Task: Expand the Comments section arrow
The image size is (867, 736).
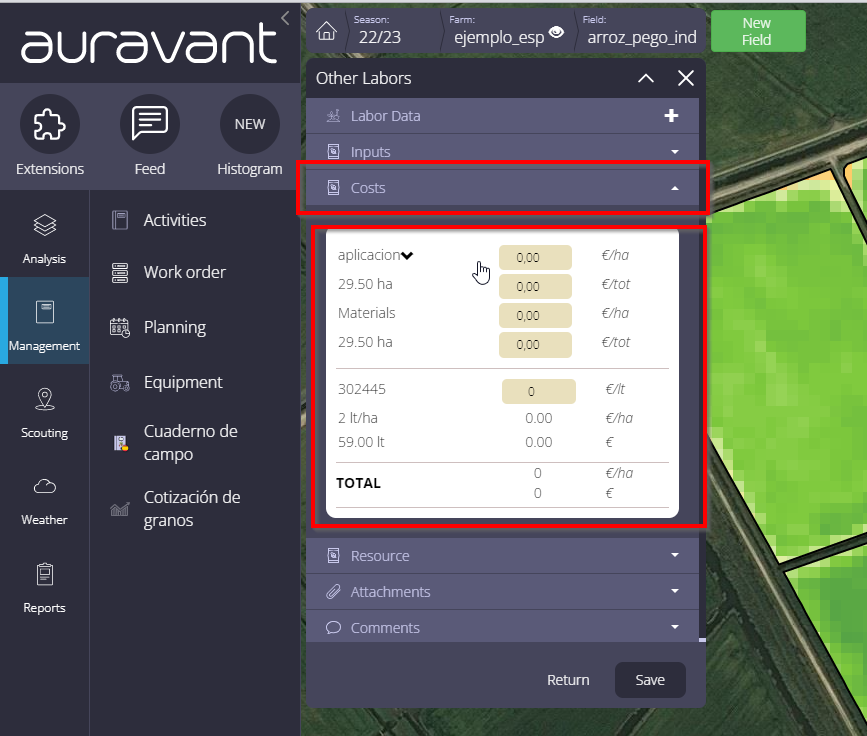Action: tap(675, 627)
